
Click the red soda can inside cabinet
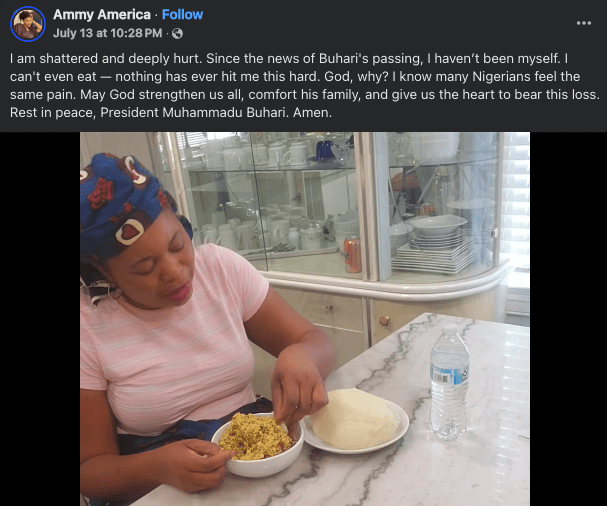pos(352,255)
